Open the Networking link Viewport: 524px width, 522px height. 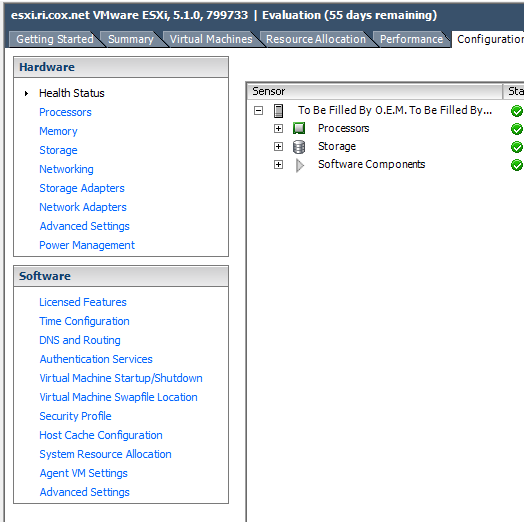[x=66, y=169]
